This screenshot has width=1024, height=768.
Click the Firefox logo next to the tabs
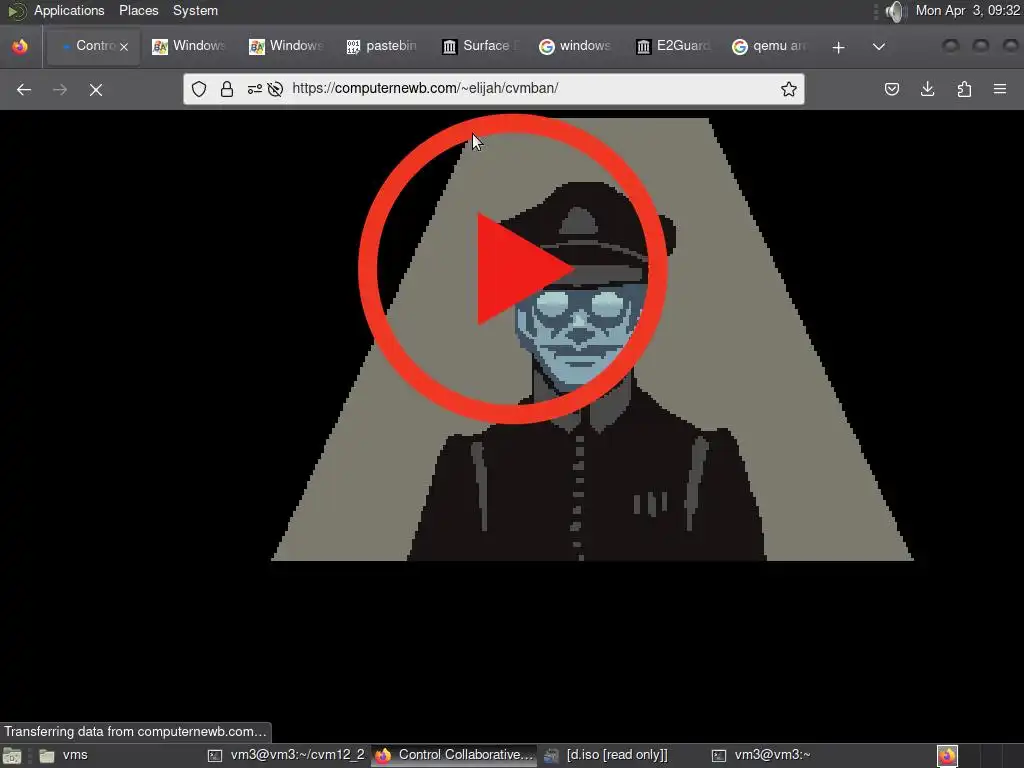point(20,46)
